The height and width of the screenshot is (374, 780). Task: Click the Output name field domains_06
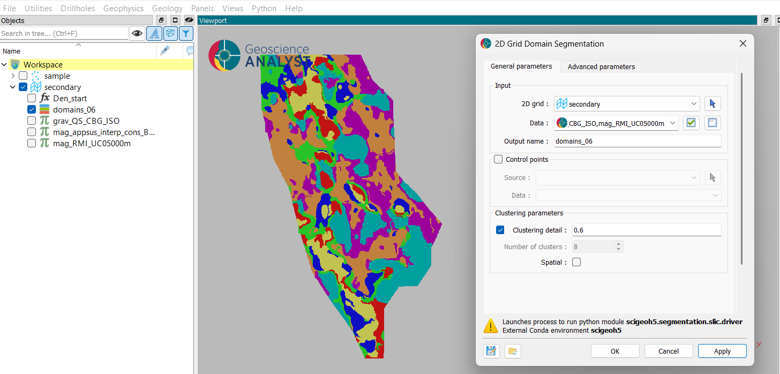[638, 141]
